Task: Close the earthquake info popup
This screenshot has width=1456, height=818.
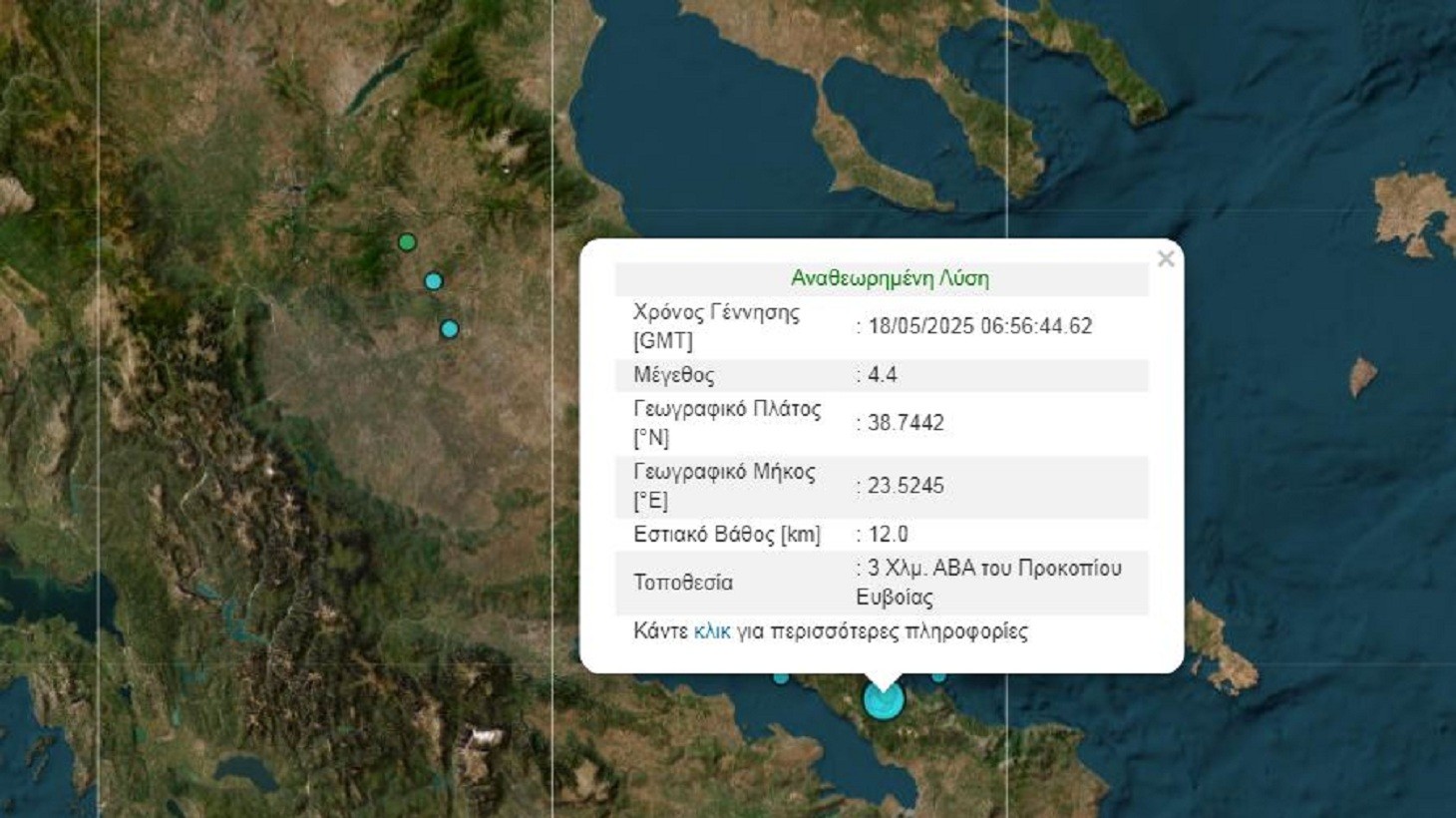Action: pyautogui.click(x=1166, y=259)
